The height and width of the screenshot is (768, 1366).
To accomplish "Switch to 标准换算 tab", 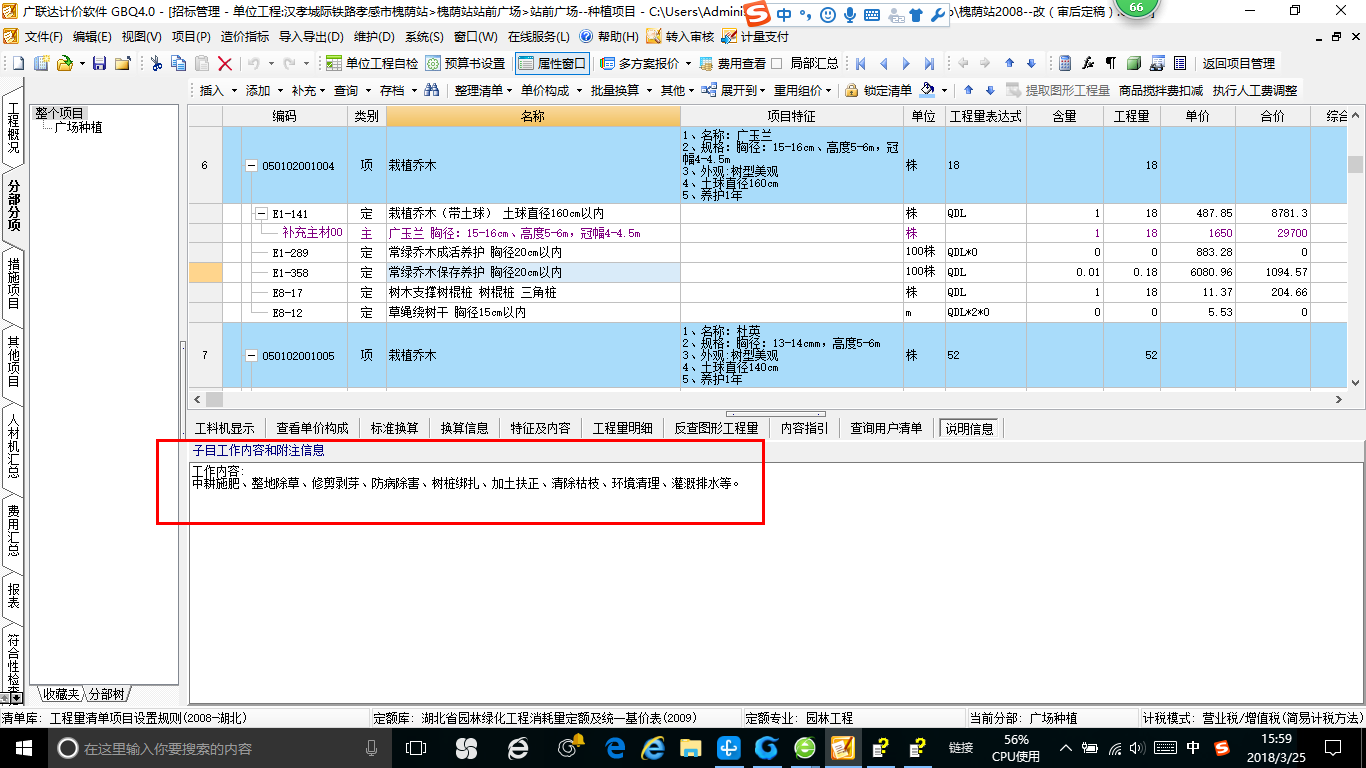I will tap(394, 428).
